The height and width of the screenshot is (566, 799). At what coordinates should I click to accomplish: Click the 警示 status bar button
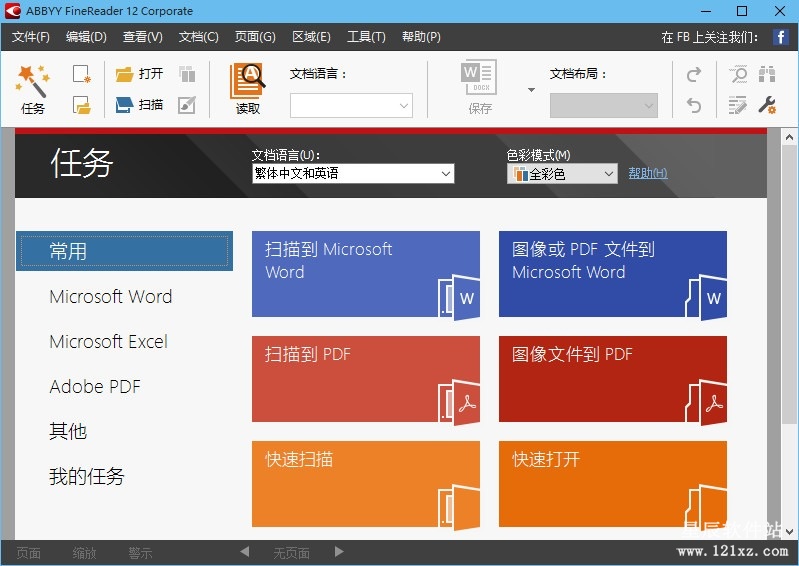tap(141, 553)
